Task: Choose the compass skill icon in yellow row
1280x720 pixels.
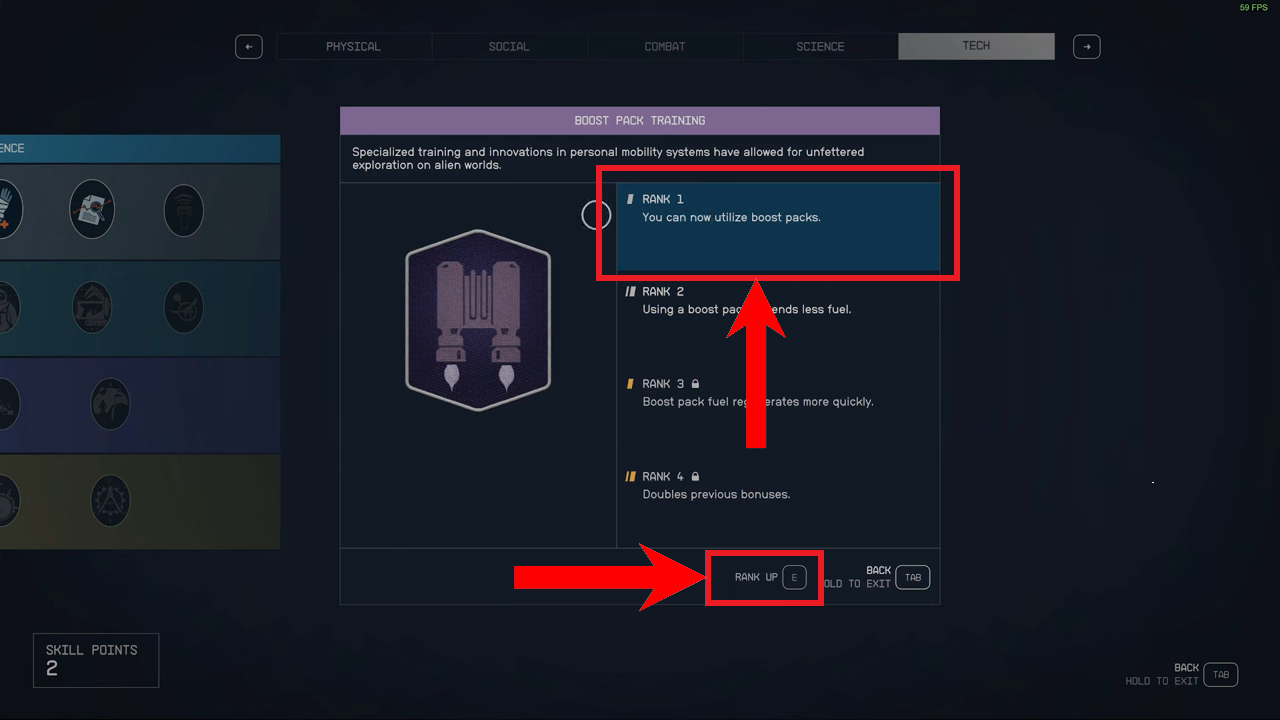Action: click(x=110, y=500)
